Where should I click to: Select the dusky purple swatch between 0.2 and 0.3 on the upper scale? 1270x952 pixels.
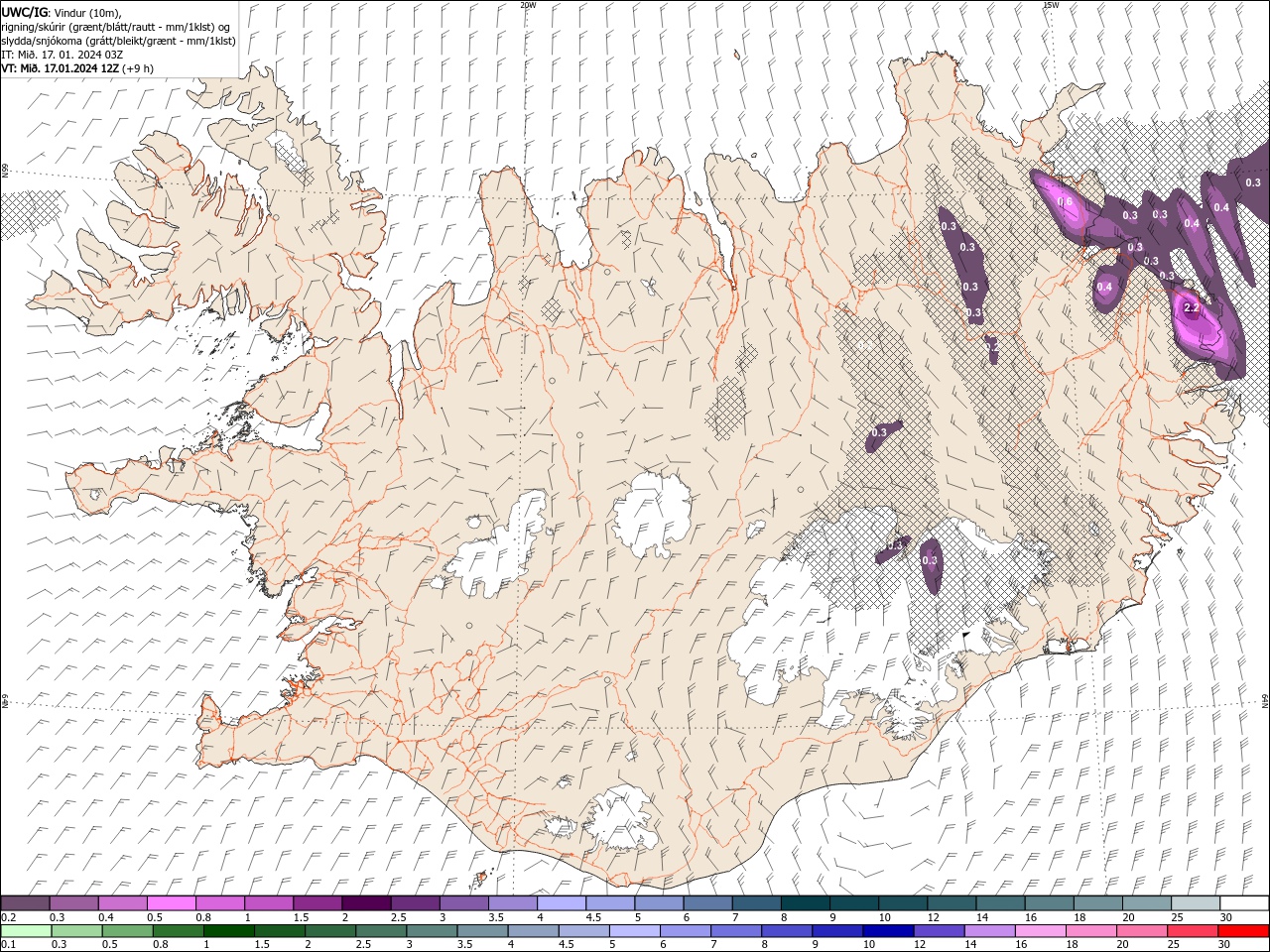pos(27,903)
